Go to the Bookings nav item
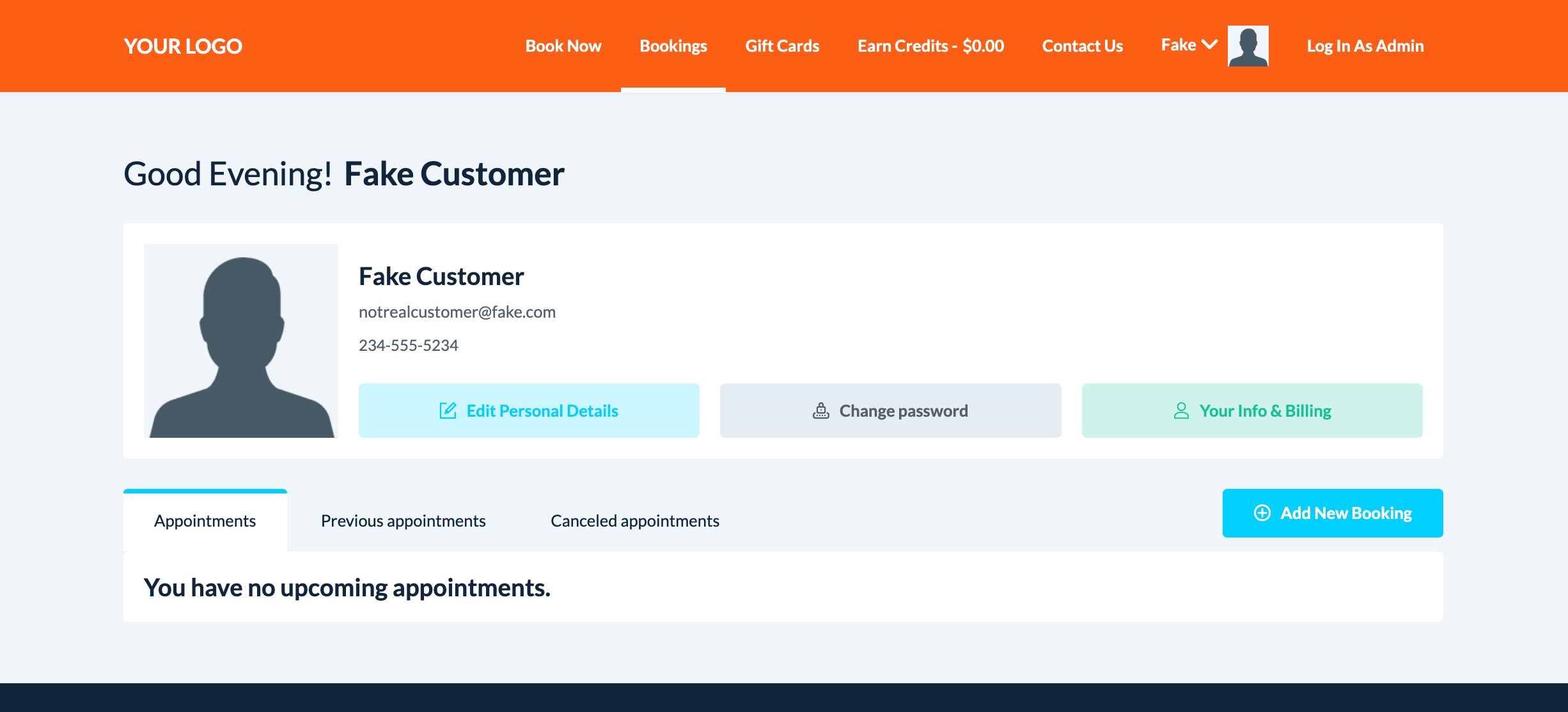The image size is (1568, 712). [x=673, y=46]
